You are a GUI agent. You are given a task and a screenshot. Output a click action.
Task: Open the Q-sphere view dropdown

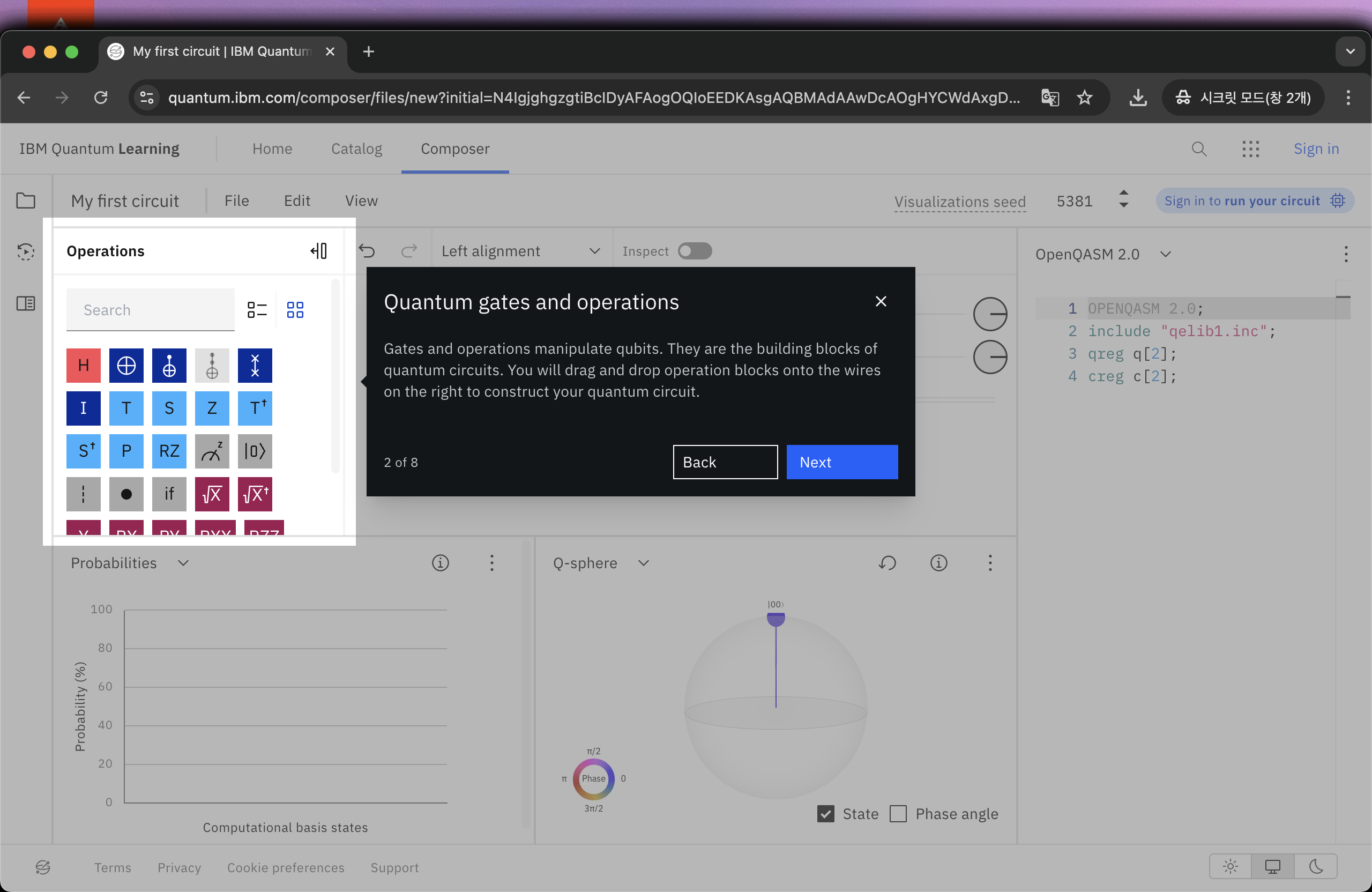tap(601, 563)
